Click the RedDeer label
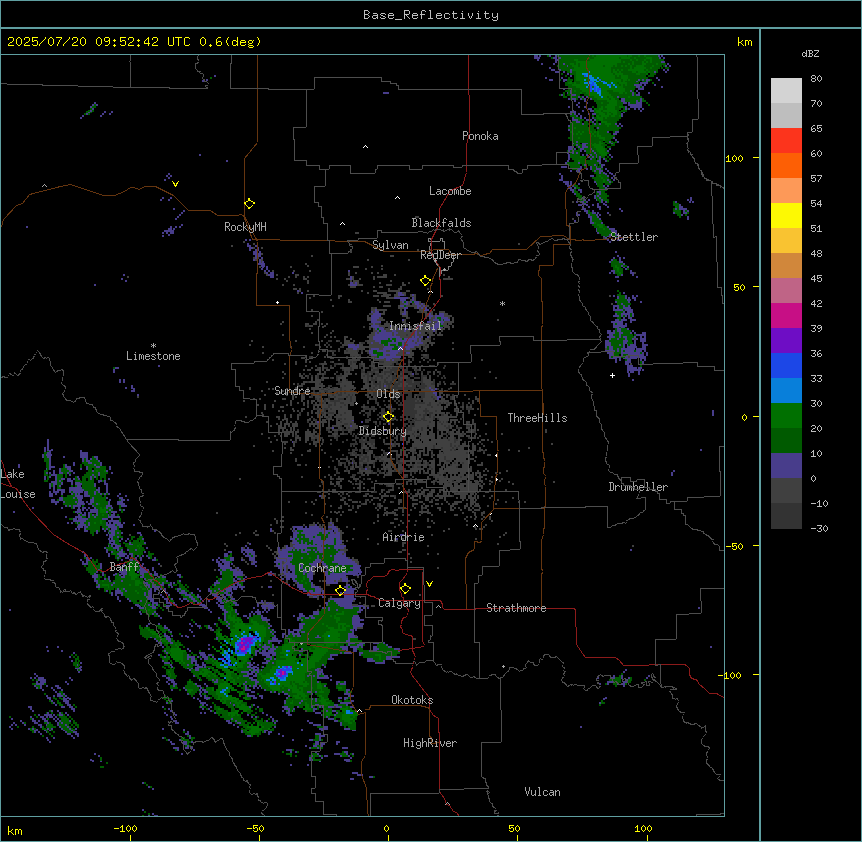 [440, 255]
